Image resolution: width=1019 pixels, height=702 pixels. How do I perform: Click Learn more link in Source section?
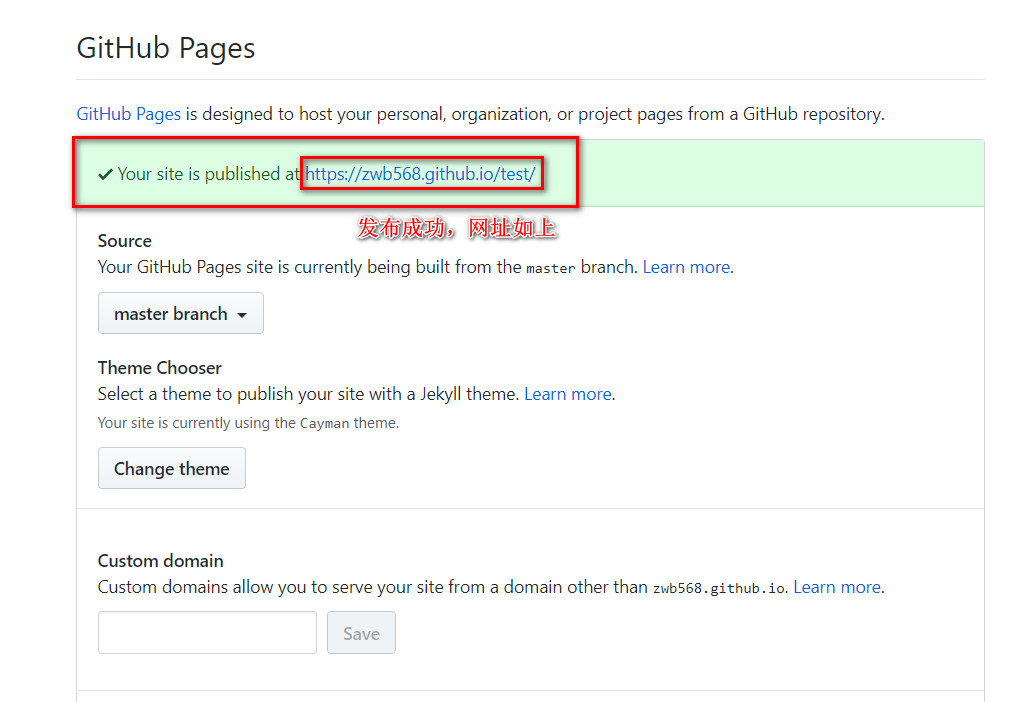click(x=686, y=267)
